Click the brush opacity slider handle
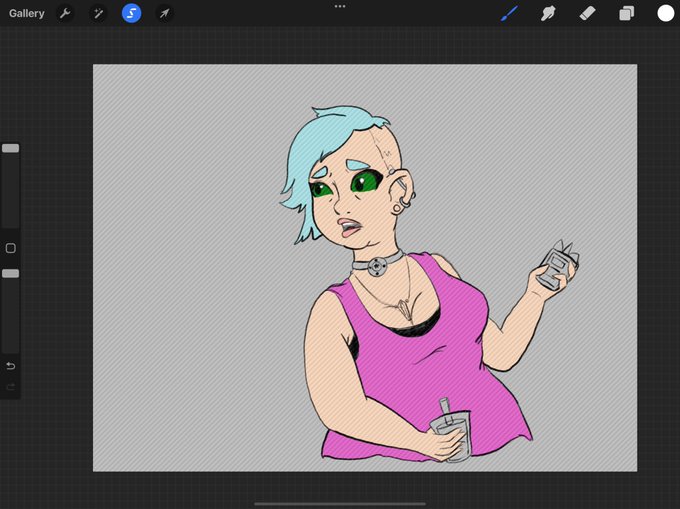Image resolution: width=680 pixels, height=509 pixels. 10,274
